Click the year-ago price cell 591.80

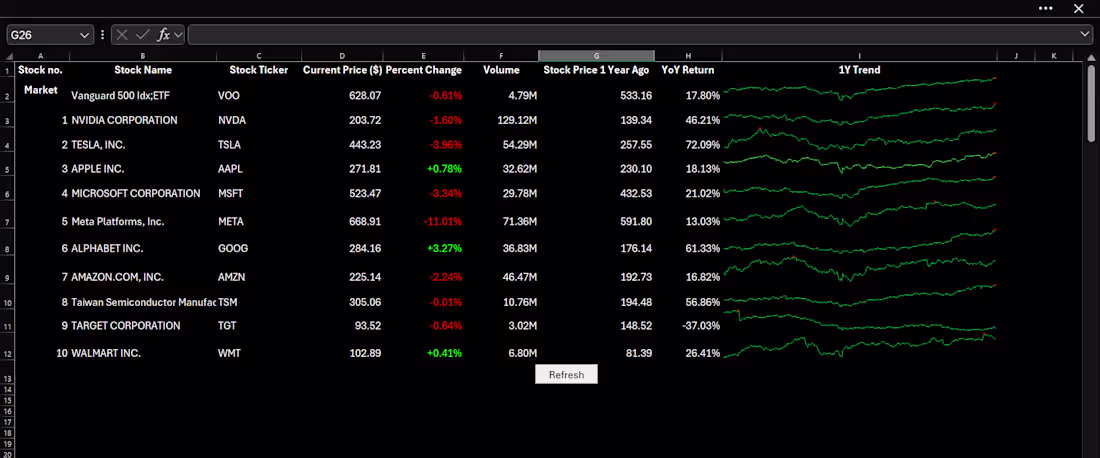pos(636,222)
